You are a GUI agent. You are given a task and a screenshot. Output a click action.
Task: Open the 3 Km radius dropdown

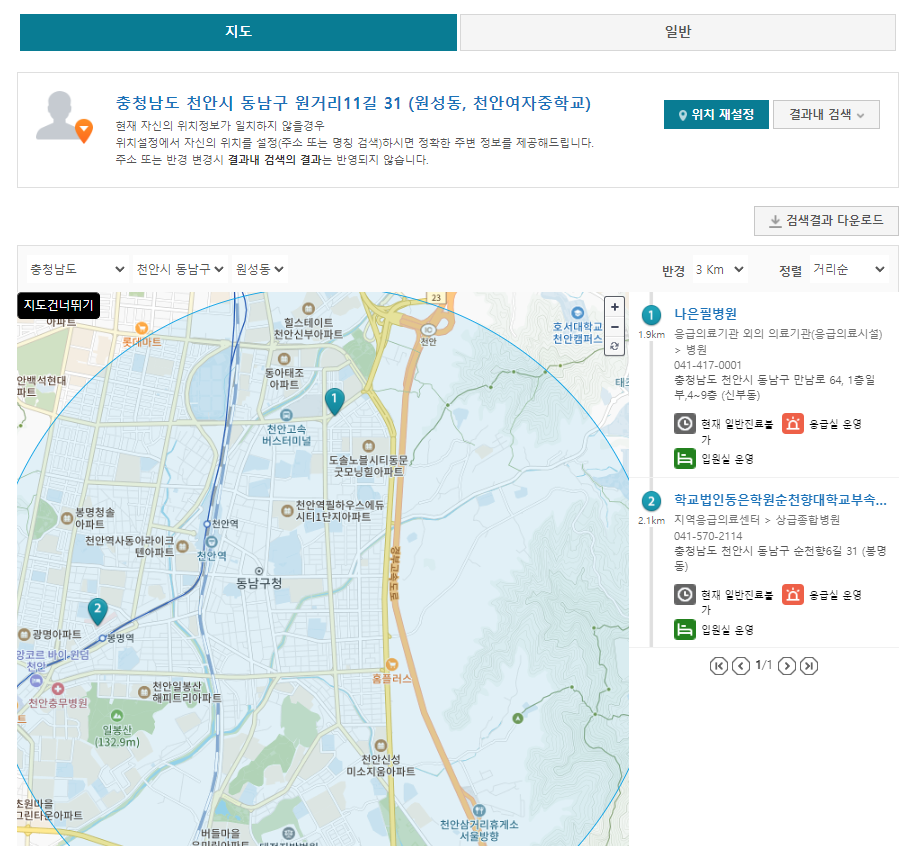click(x=719, y=270)
